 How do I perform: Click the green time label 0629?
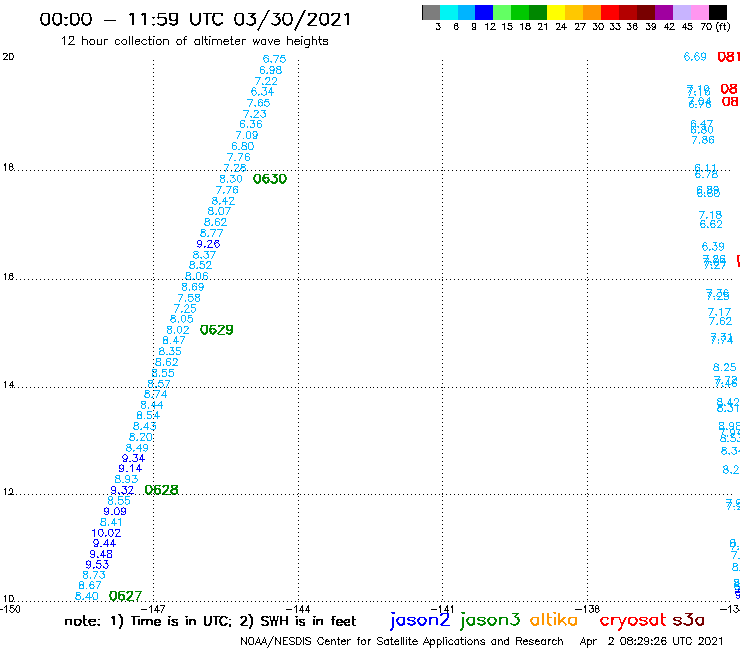pos(217,330)
